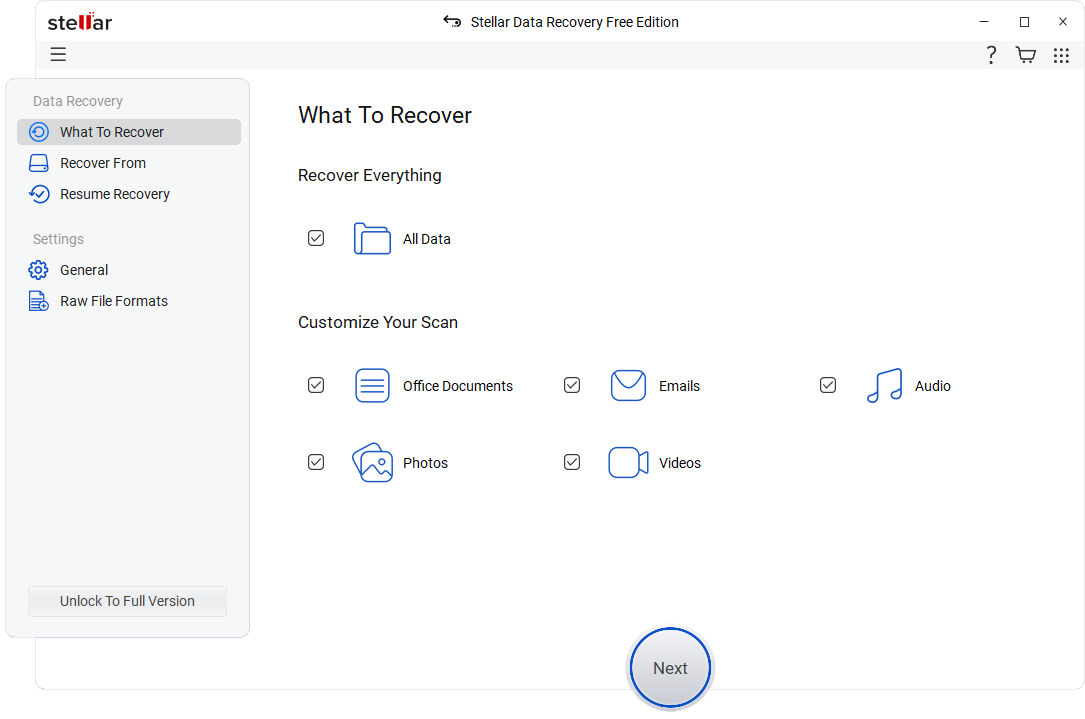
Task: Disable the Emails checkbox
Action: pos(572,385)
